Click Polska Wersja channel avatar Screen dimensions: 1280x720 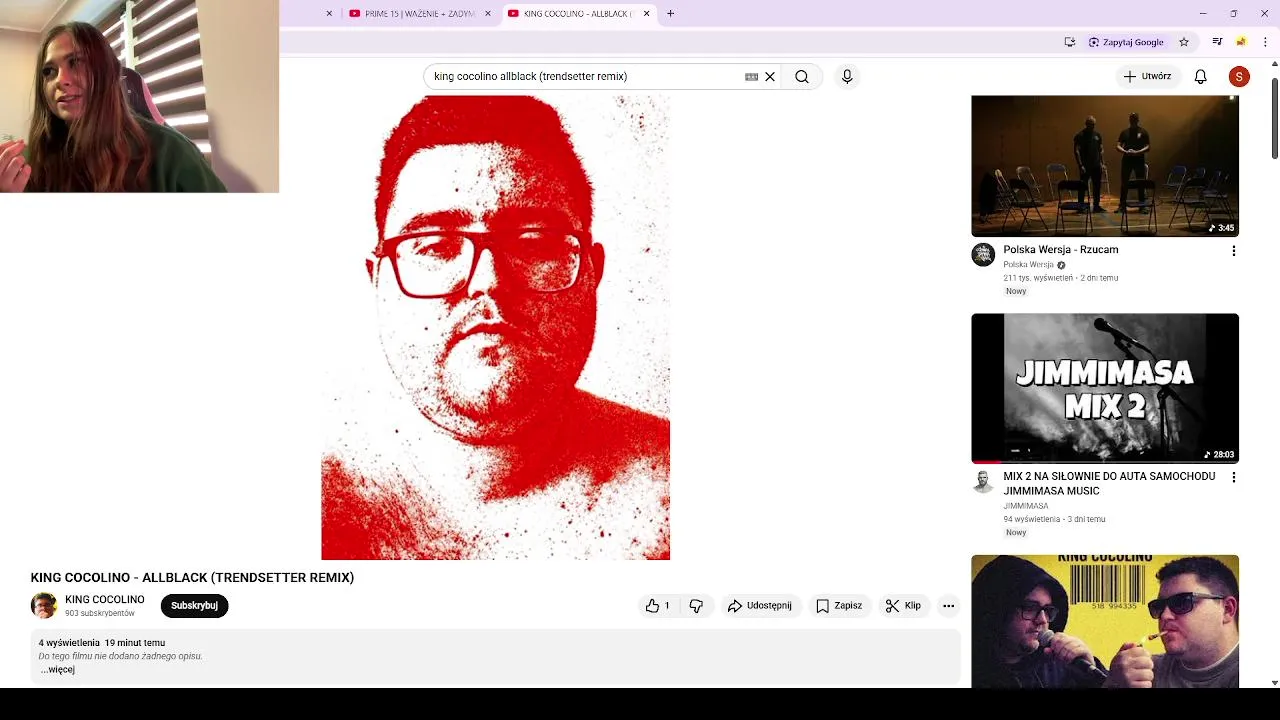pyautogui.click(x=983, y=255)
